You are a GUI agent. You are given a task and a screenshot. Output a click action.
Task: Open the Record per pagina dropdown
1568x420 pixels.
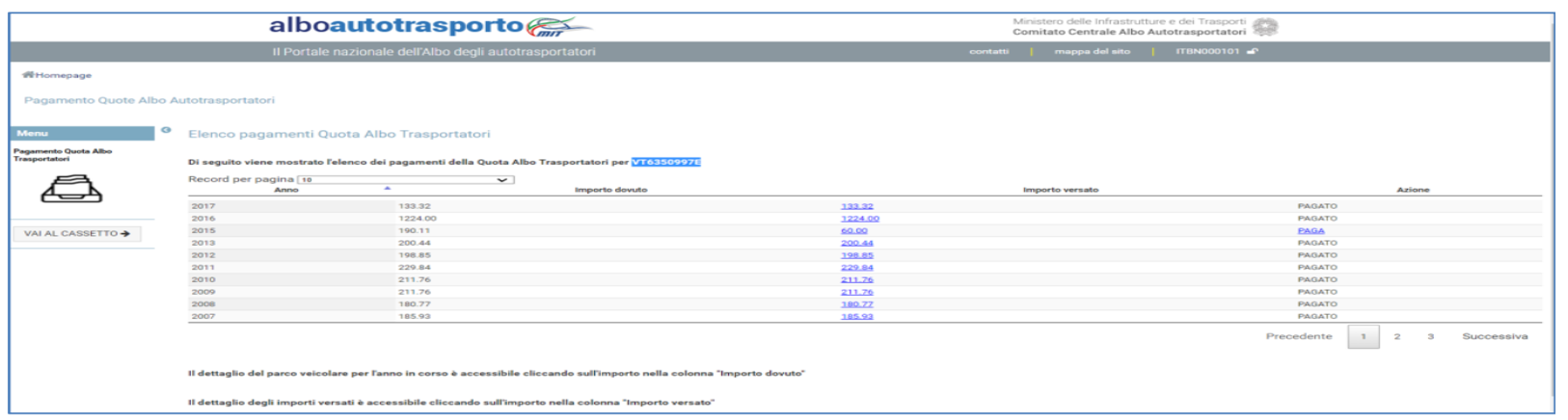click(405, 180)
